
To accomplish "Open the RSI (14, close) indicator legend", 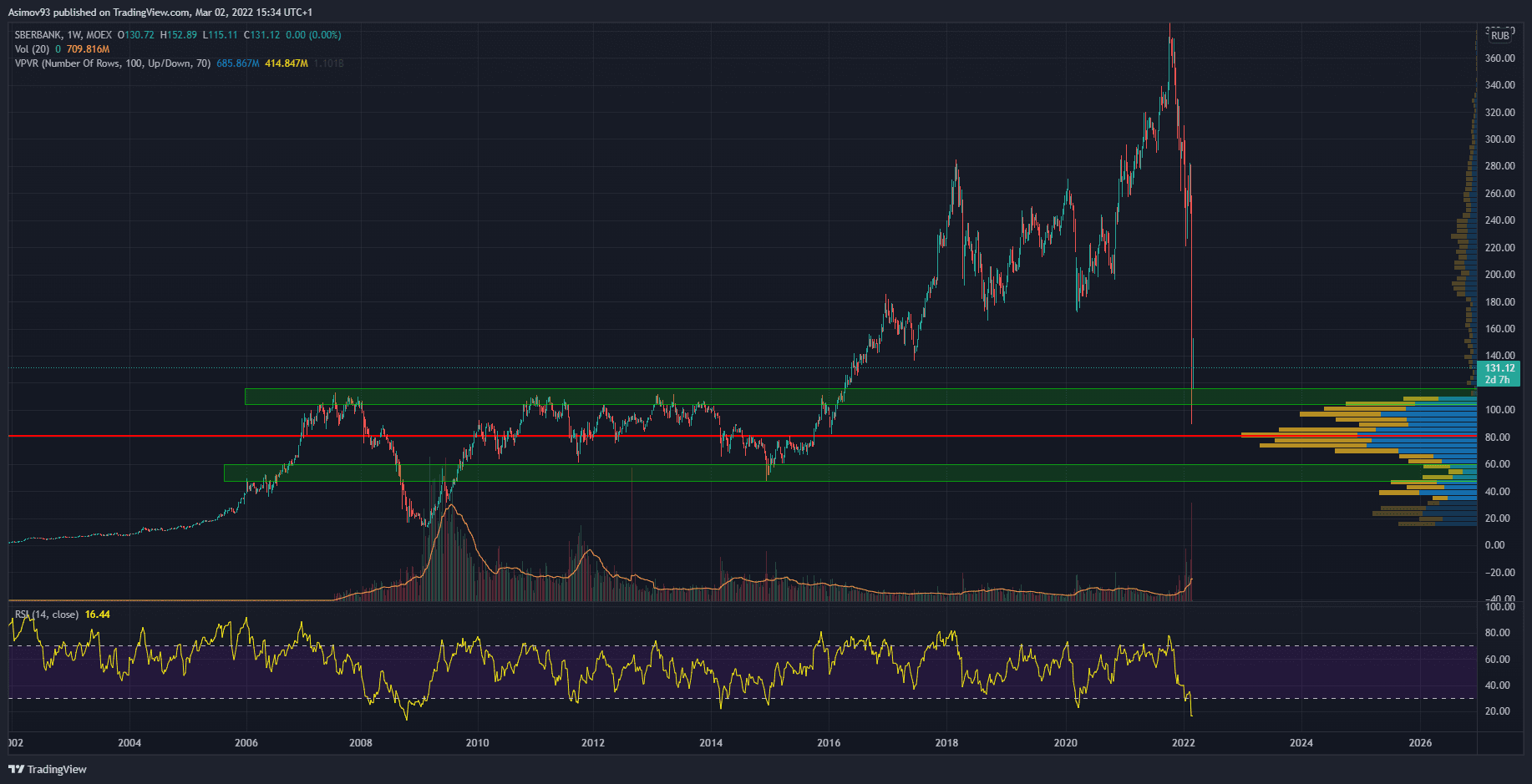I will coord(47,615).
